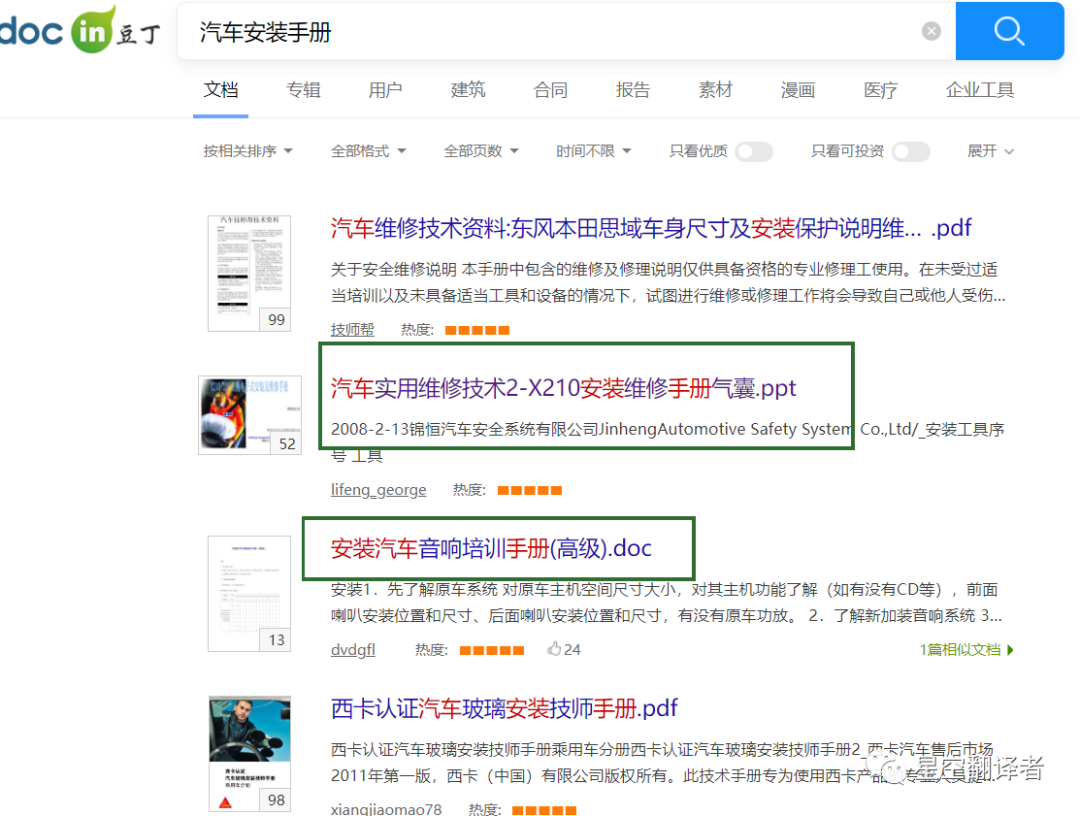Select the 建筑 tab
The height and width of the screenshot is (816, 1080).
467,89
